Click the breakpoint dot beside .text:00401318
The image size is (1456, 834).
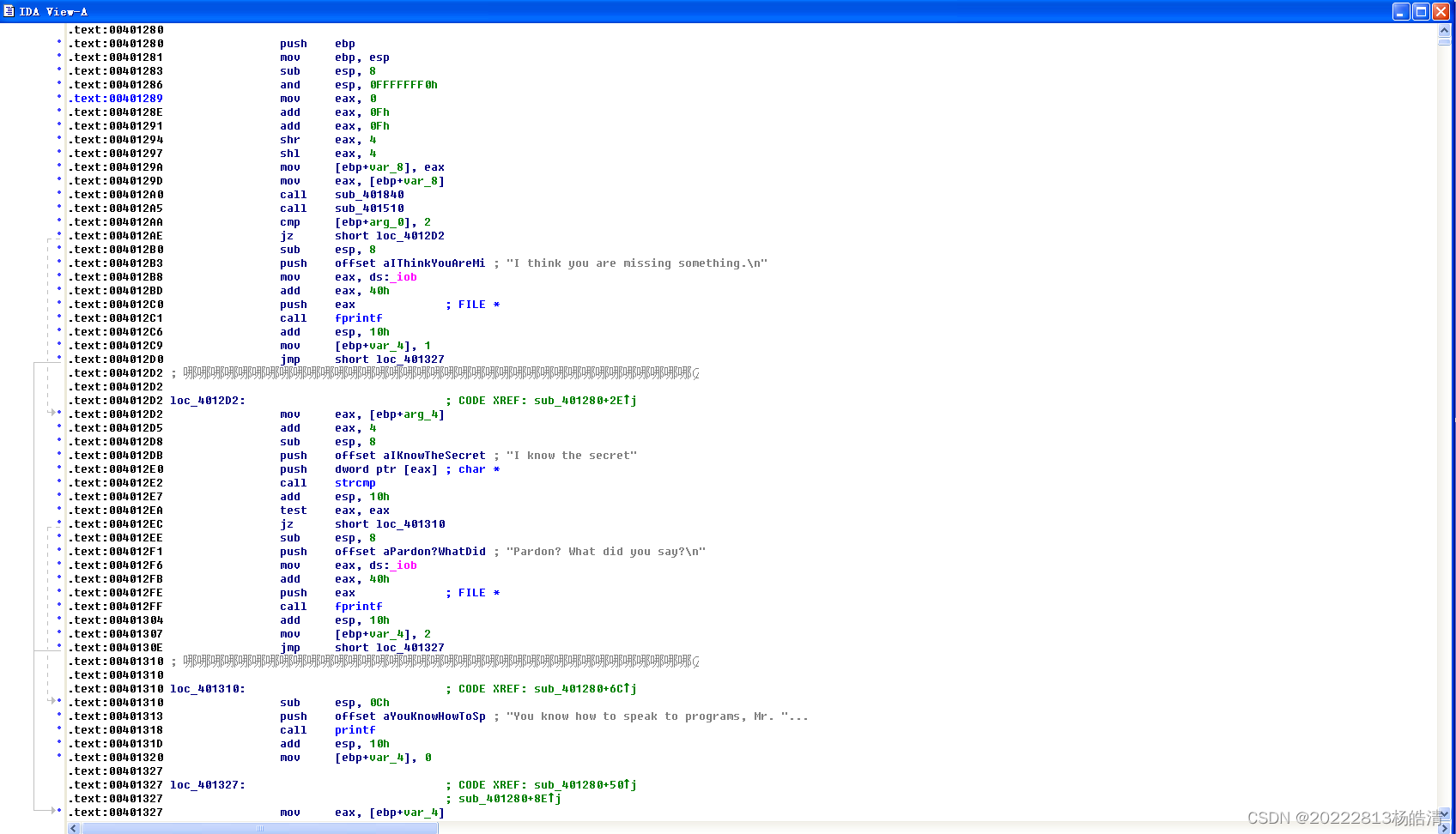point(59,728)
